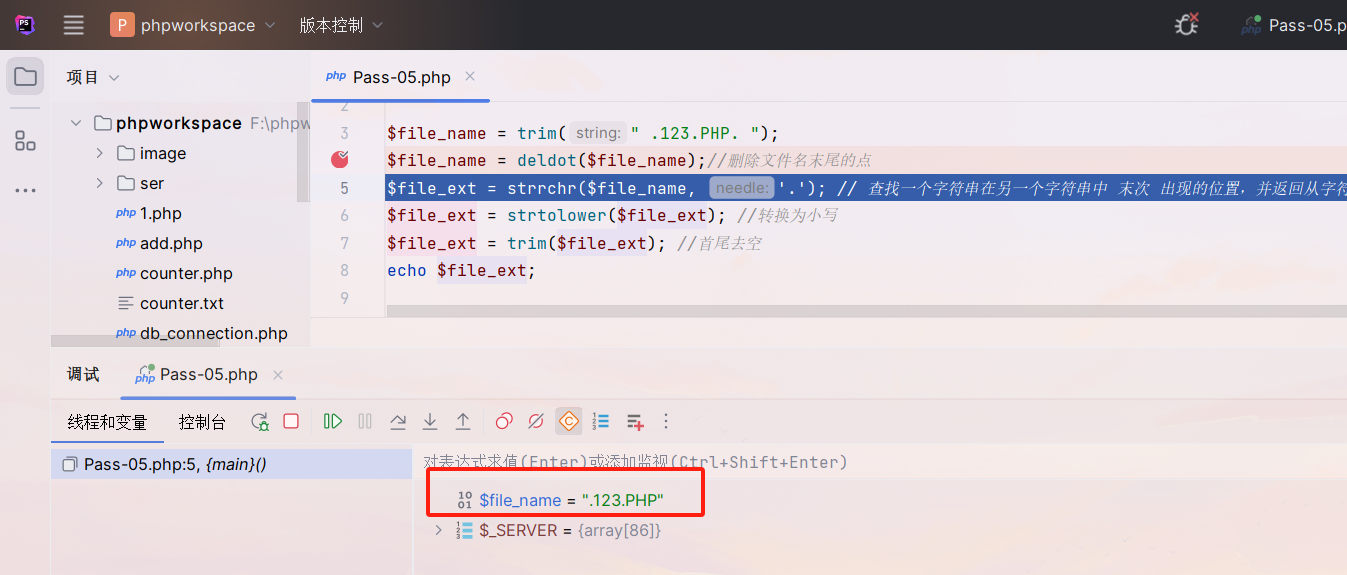Step into the function
Viewport: 1347px width, 575px height.
pos(430,422)
